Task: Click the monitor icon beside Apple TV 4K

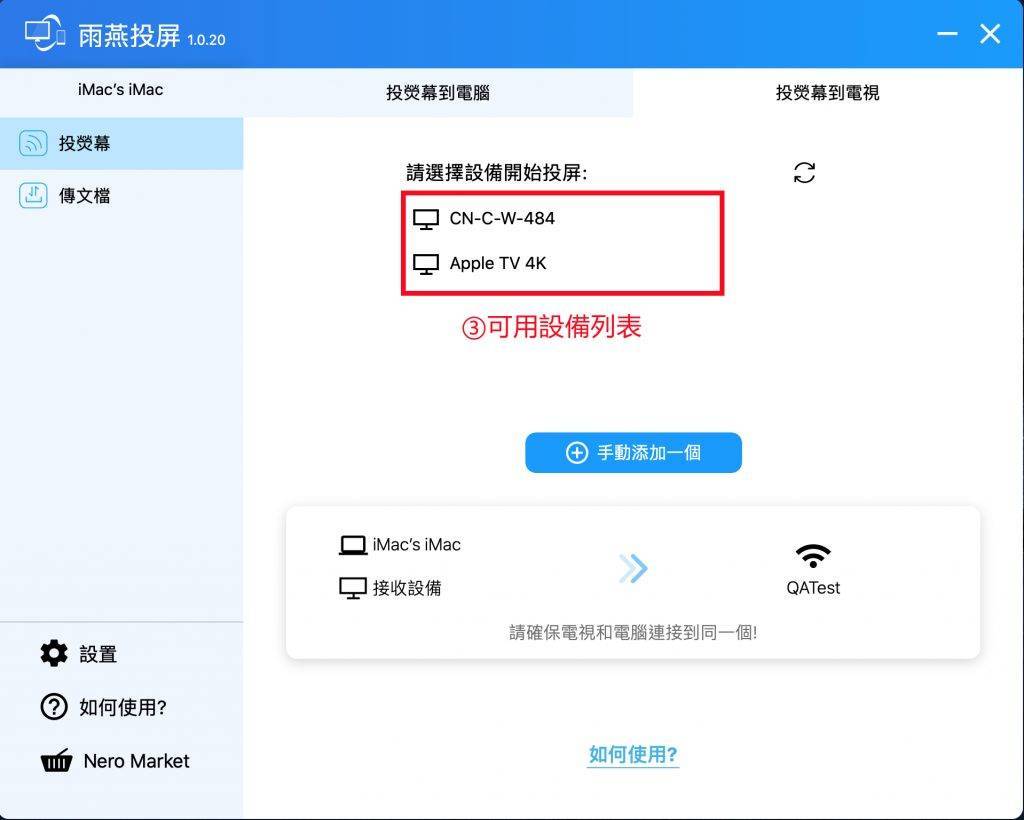Action: pyautogui.click(x=426, y=264)
